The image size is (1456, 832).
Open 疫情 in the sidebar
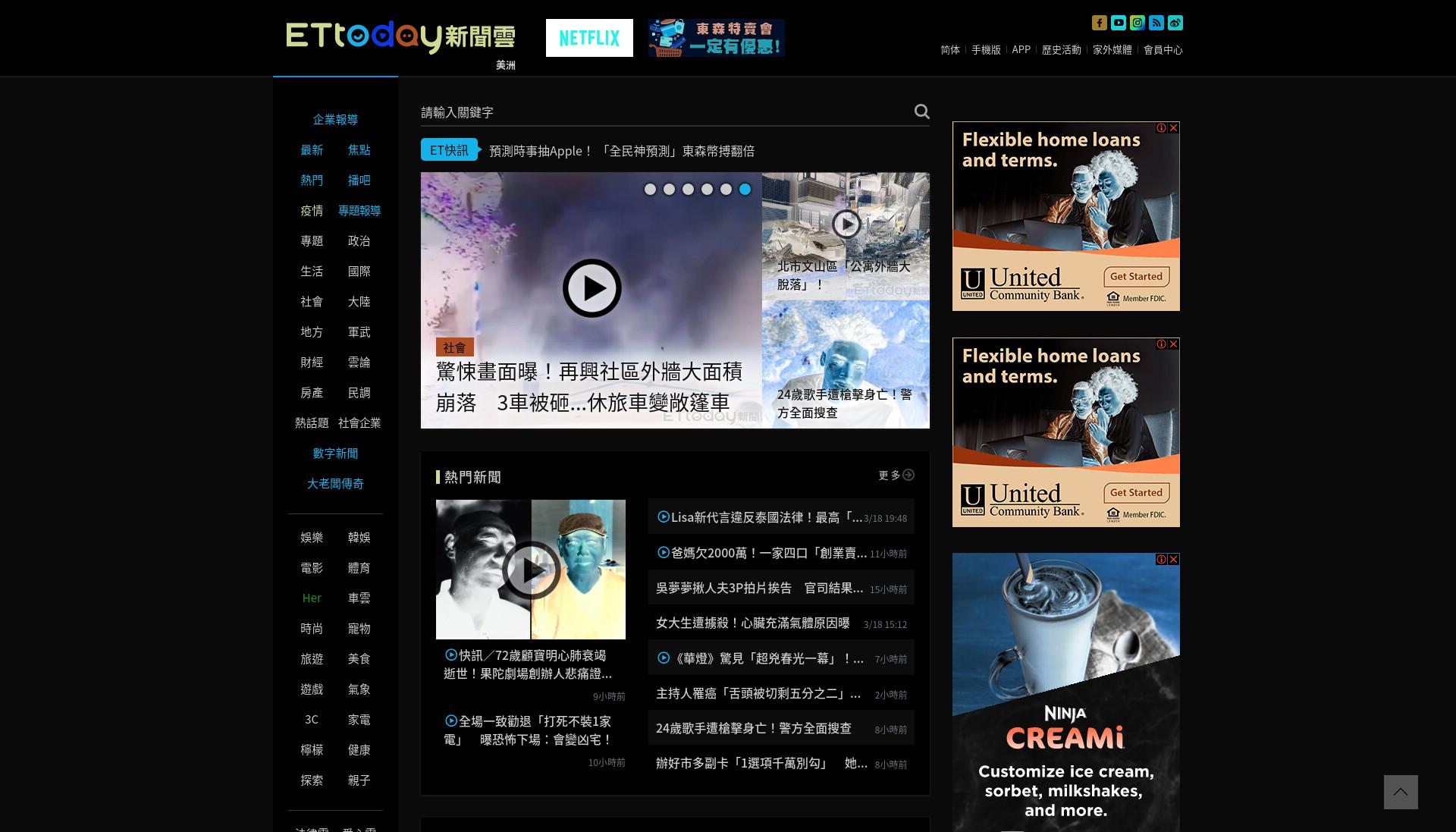[312, 210]
